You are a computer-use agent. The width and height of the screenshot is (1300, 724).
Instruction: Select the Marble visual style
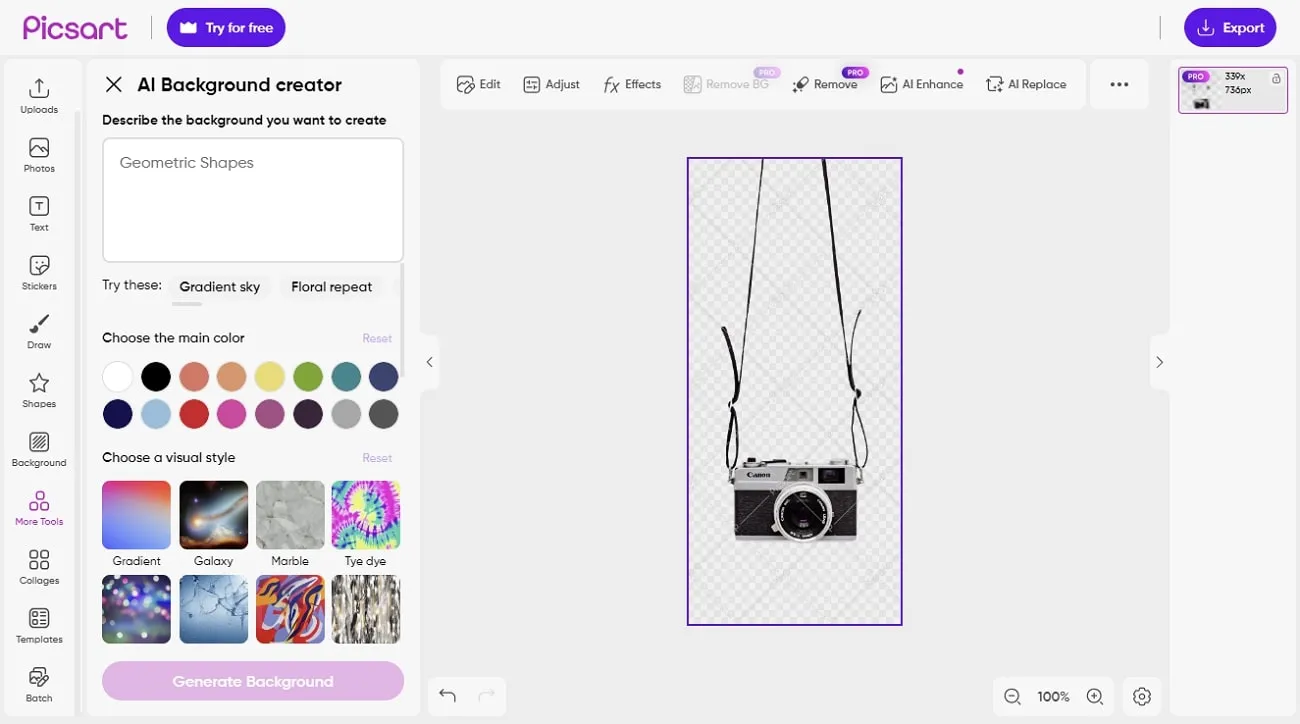point(289,515)
